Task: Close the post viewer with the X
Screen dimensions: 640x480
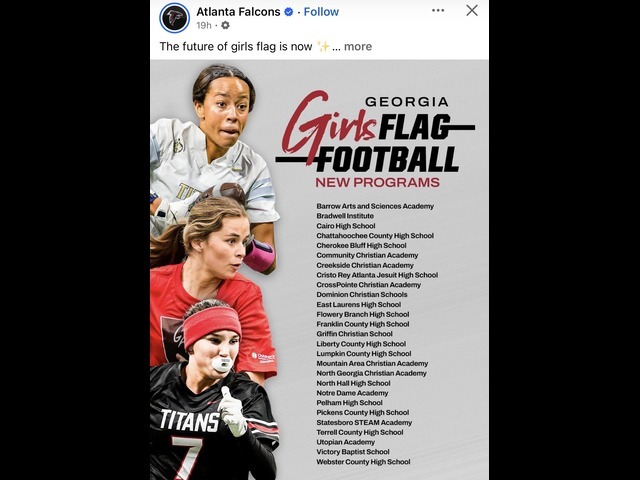Action: click(472, 11)
